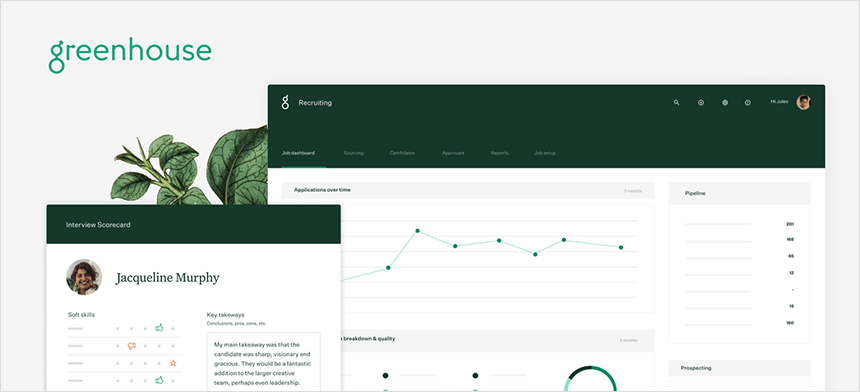
Task: Click the Pipeline panel heading
Action: pos(695,194)
